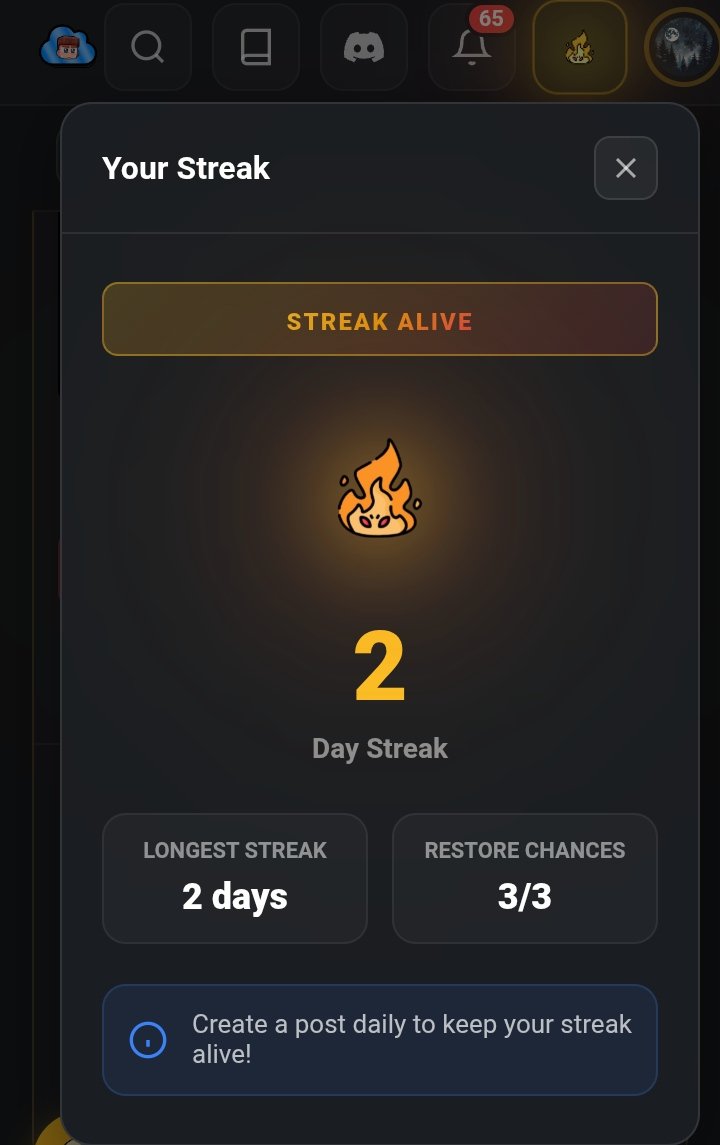720x1145 pixels.
Task: Click the 3/3 restore chances value
Action: point(524,896)
